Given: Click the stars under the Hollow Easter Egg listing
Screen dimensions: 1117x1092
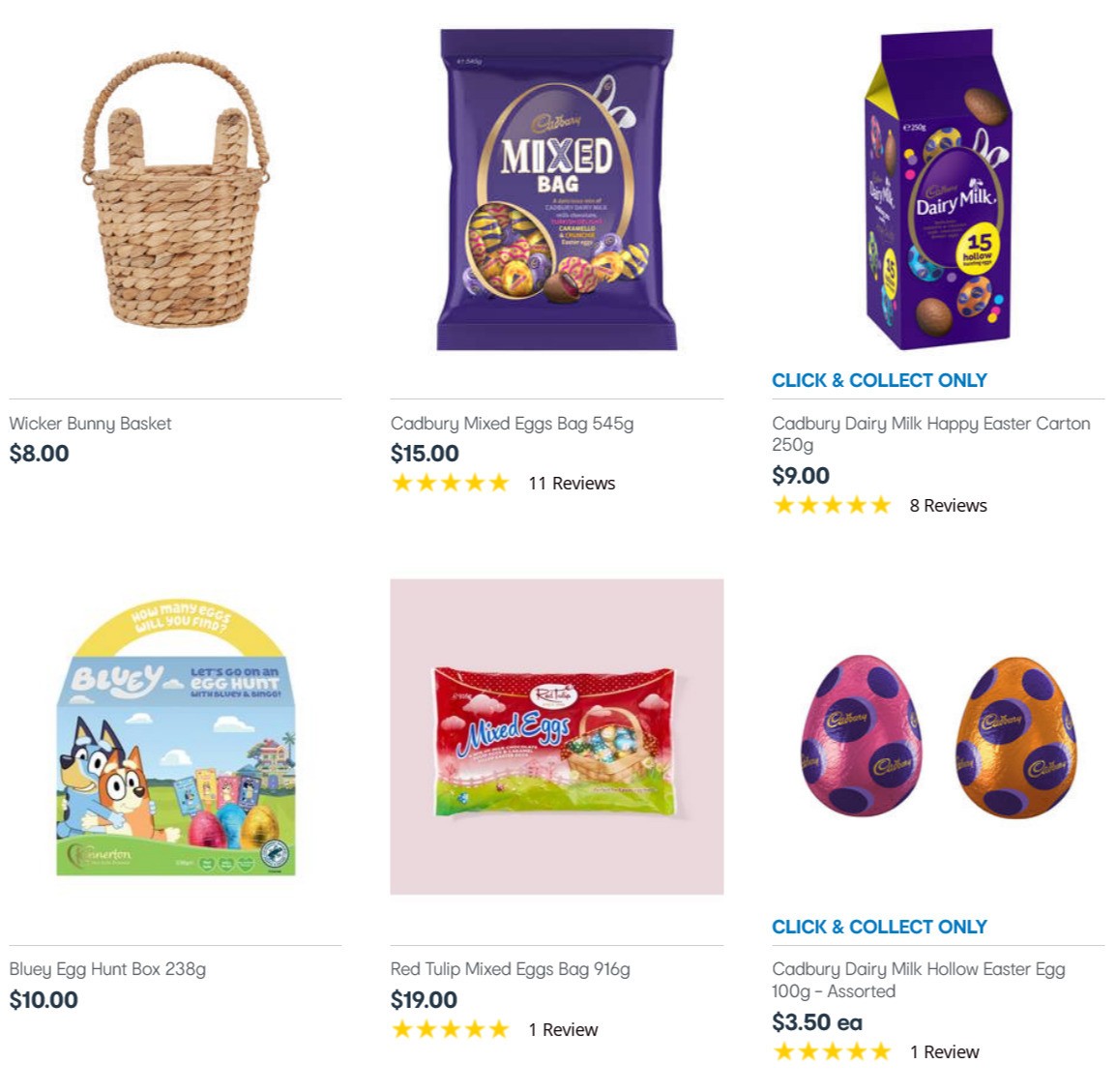Looking at the screenshot, I should [x=832, y=1050].
